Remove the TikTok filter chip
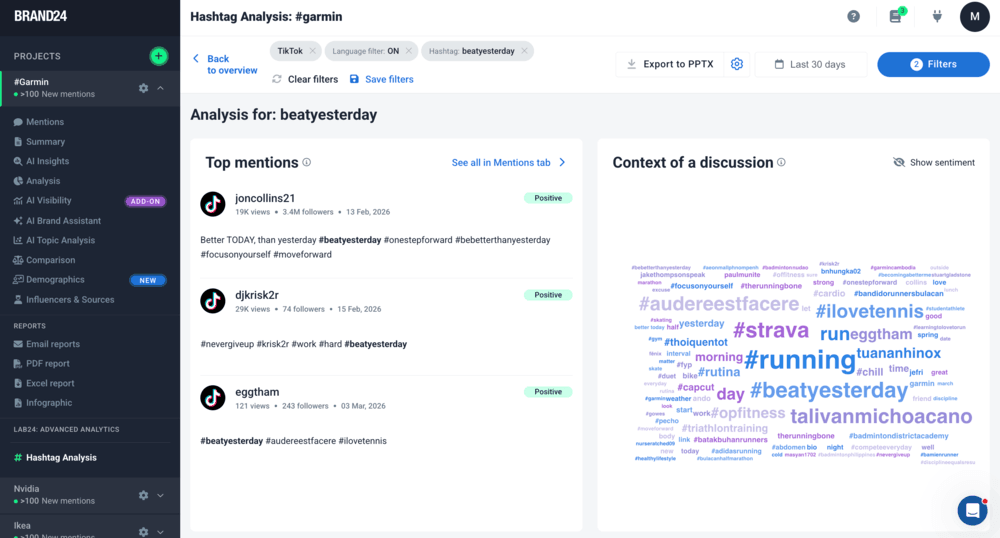This screenshot has height=538, width=1000. click(312, 51)
